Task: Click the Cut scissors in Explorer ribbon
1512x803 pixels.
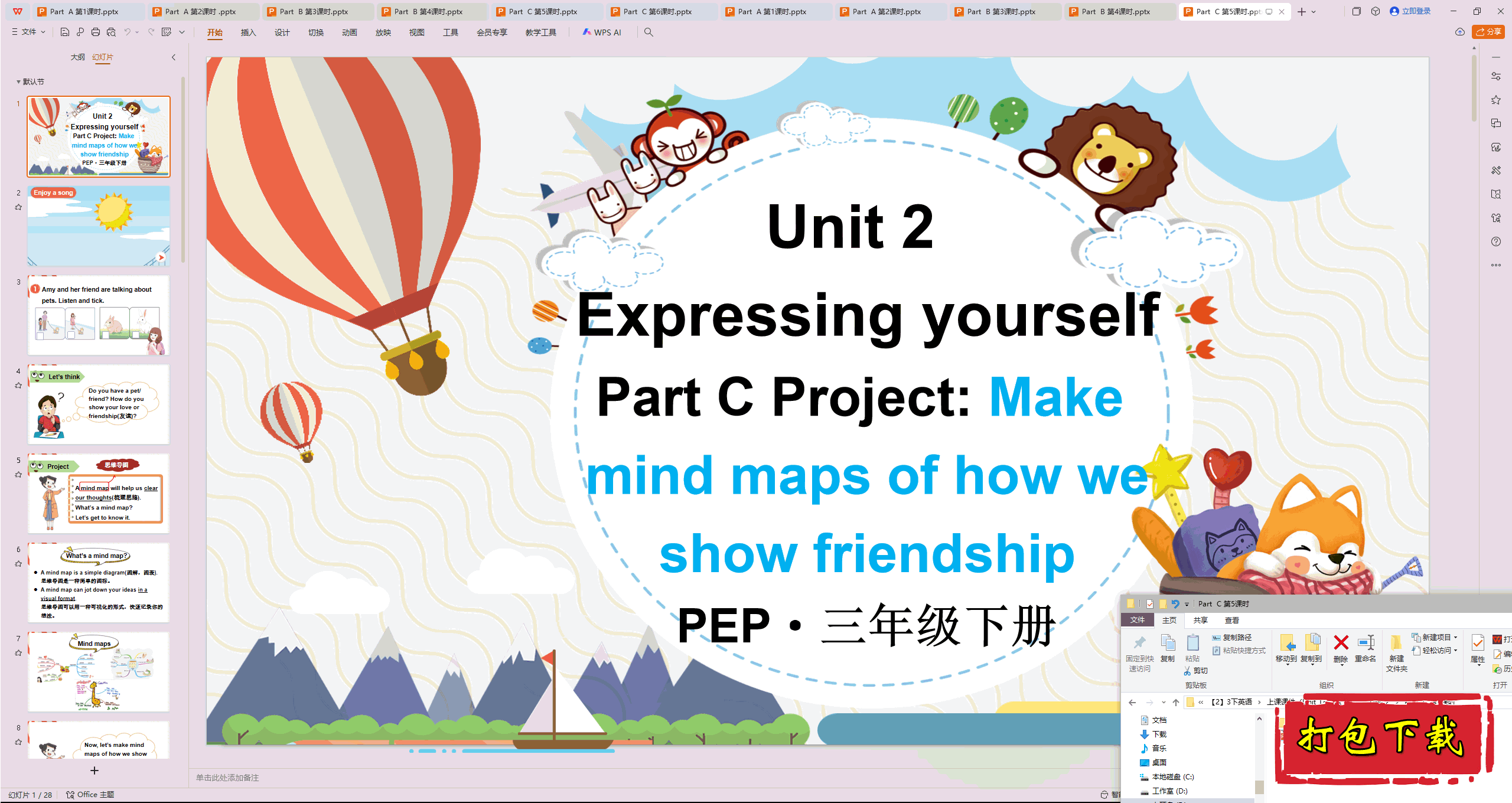Action: pyautogui.click(x=1187, y=671)
